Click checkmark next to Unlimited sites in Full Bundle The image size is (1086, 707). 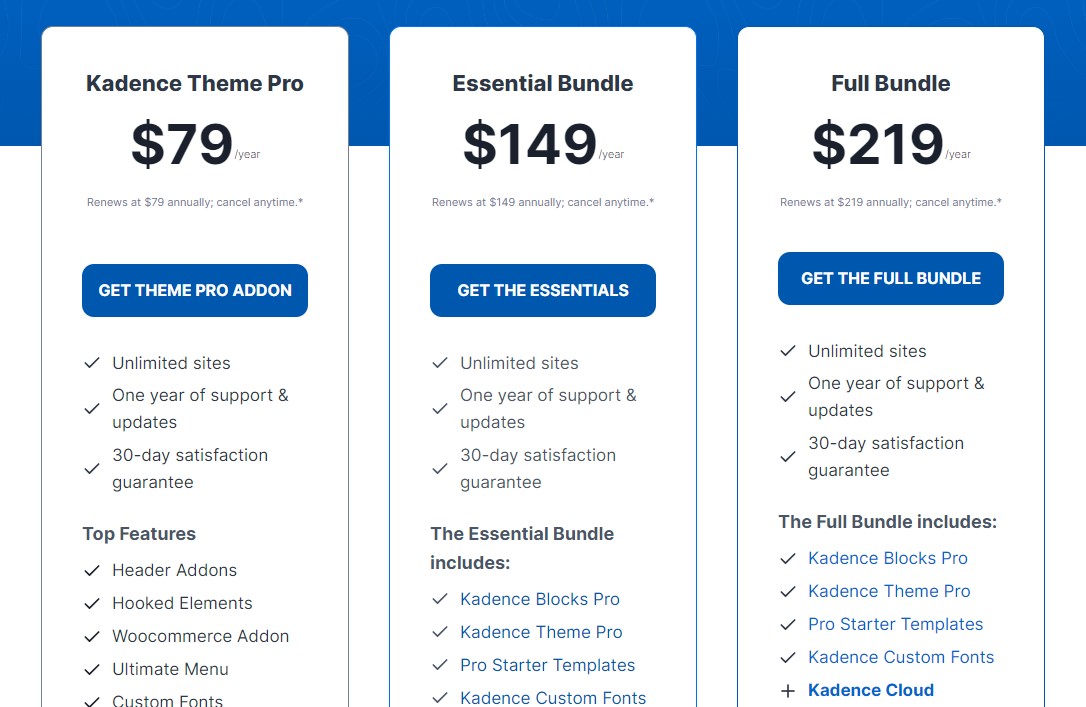787,351
